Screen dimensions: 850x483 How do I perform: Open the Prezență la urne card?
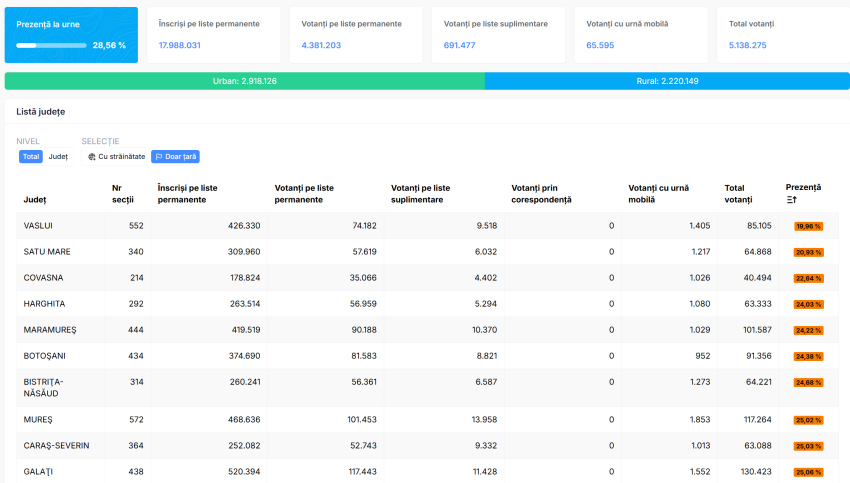[x=71, y=35]
